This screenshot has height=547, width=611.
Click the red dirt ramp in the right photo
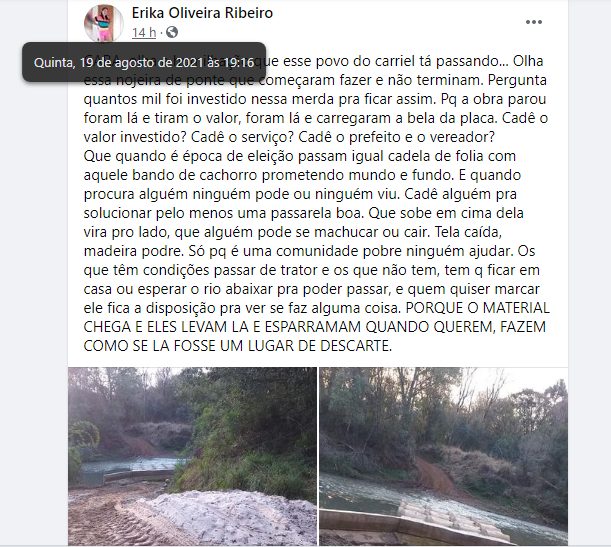point(436,477)
